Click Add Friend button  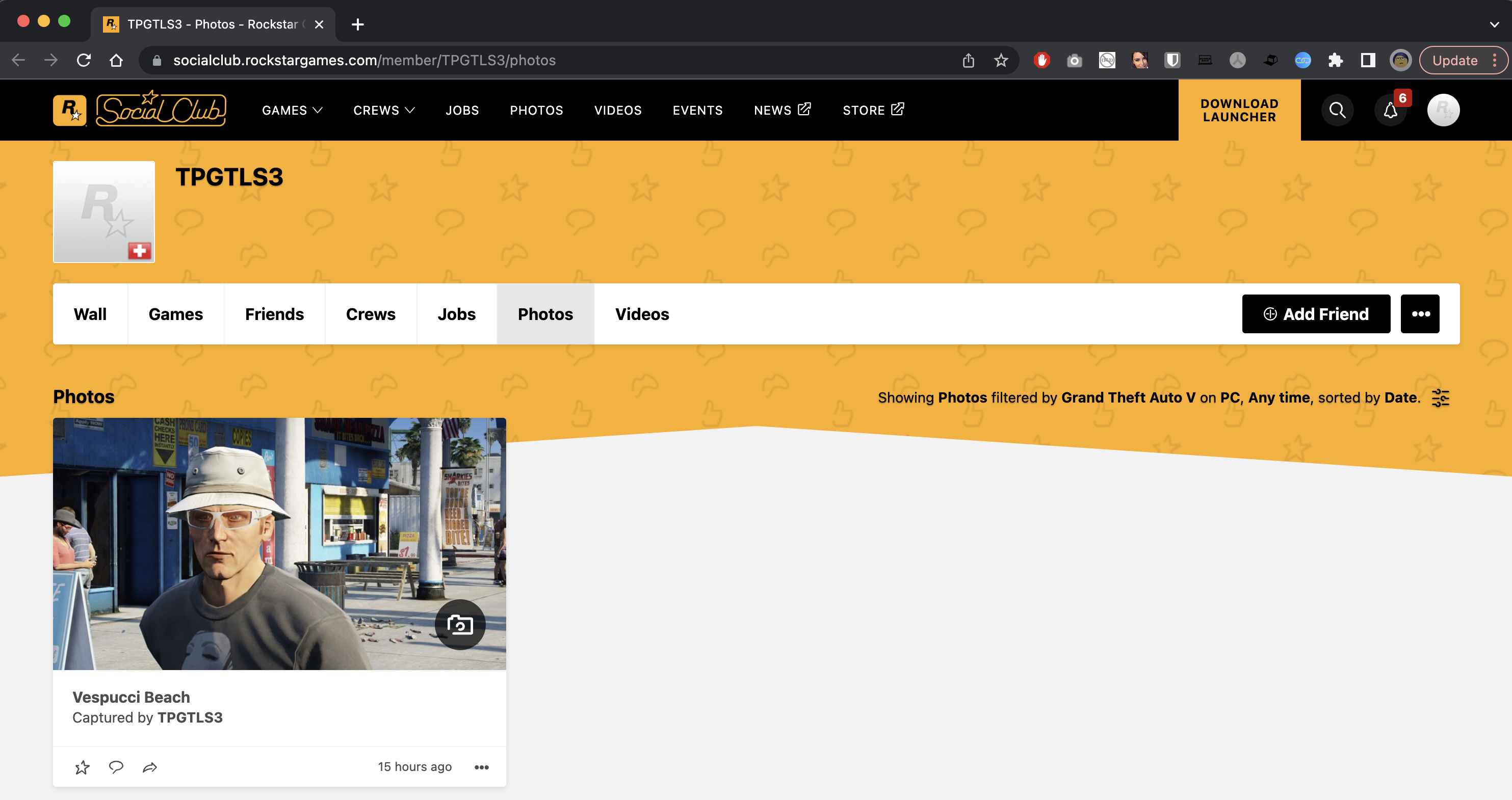[1316, 314]
